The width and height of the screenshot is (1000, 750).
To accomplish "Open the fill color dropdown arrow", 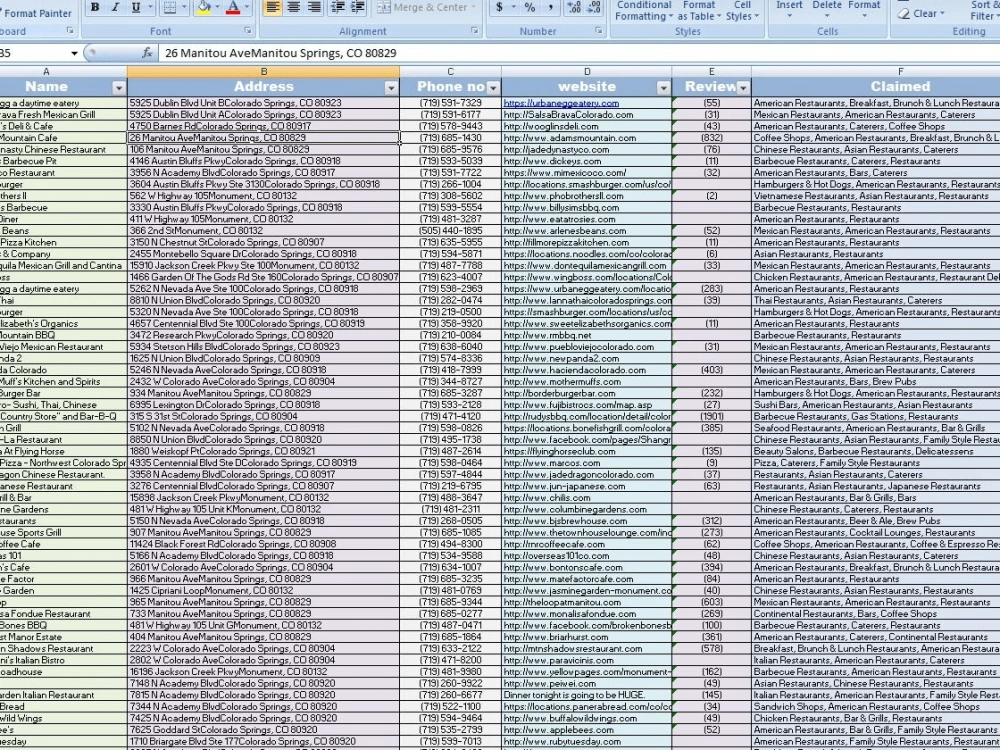I will [x=217, y=8].
